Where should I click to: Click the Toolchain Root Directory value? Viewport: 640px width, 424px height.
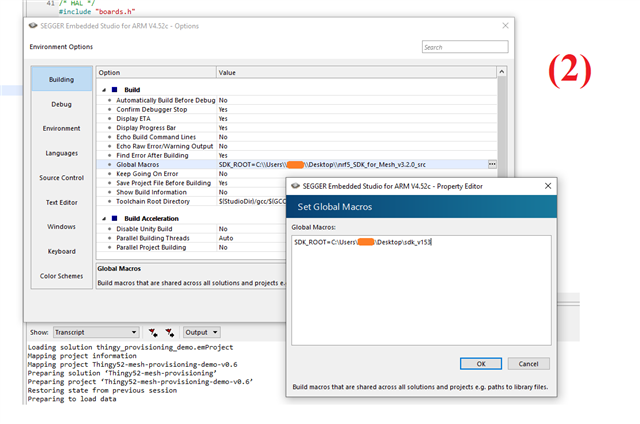(252, 201)
